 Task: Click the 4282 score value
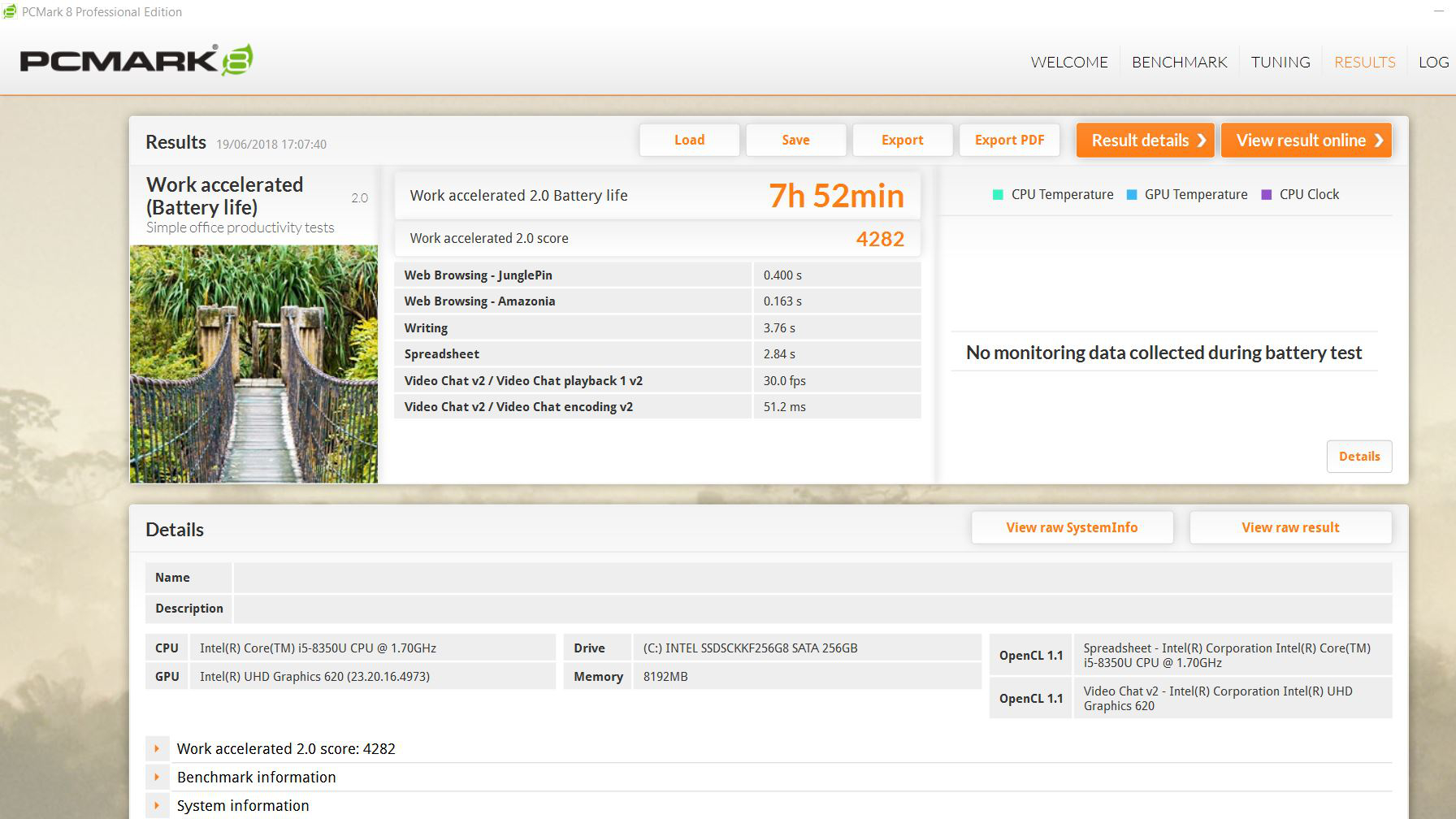pyautogui.click(x=880, y=239)
